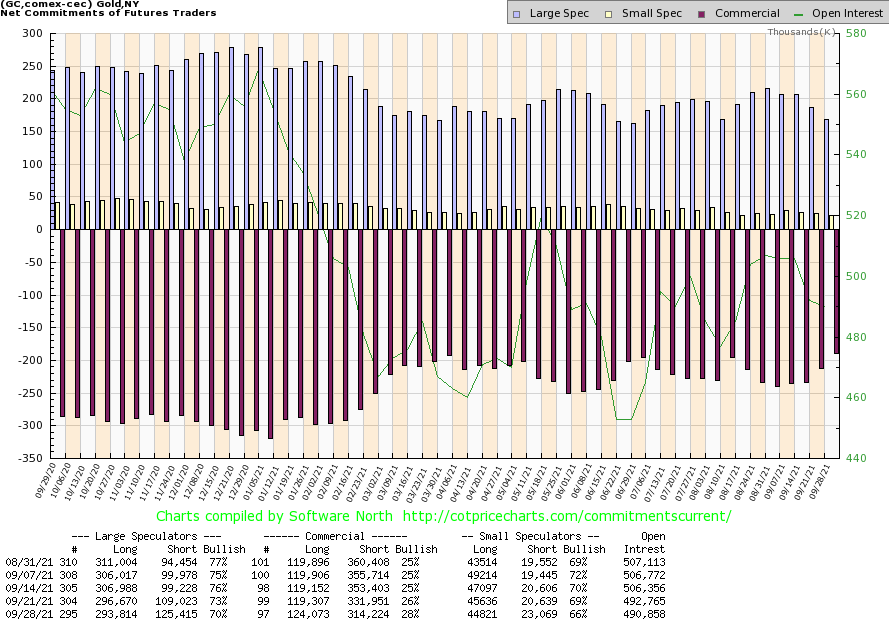Click the Large Spec legend swatch
889x620 pixels.
click(x=515, y=13)
